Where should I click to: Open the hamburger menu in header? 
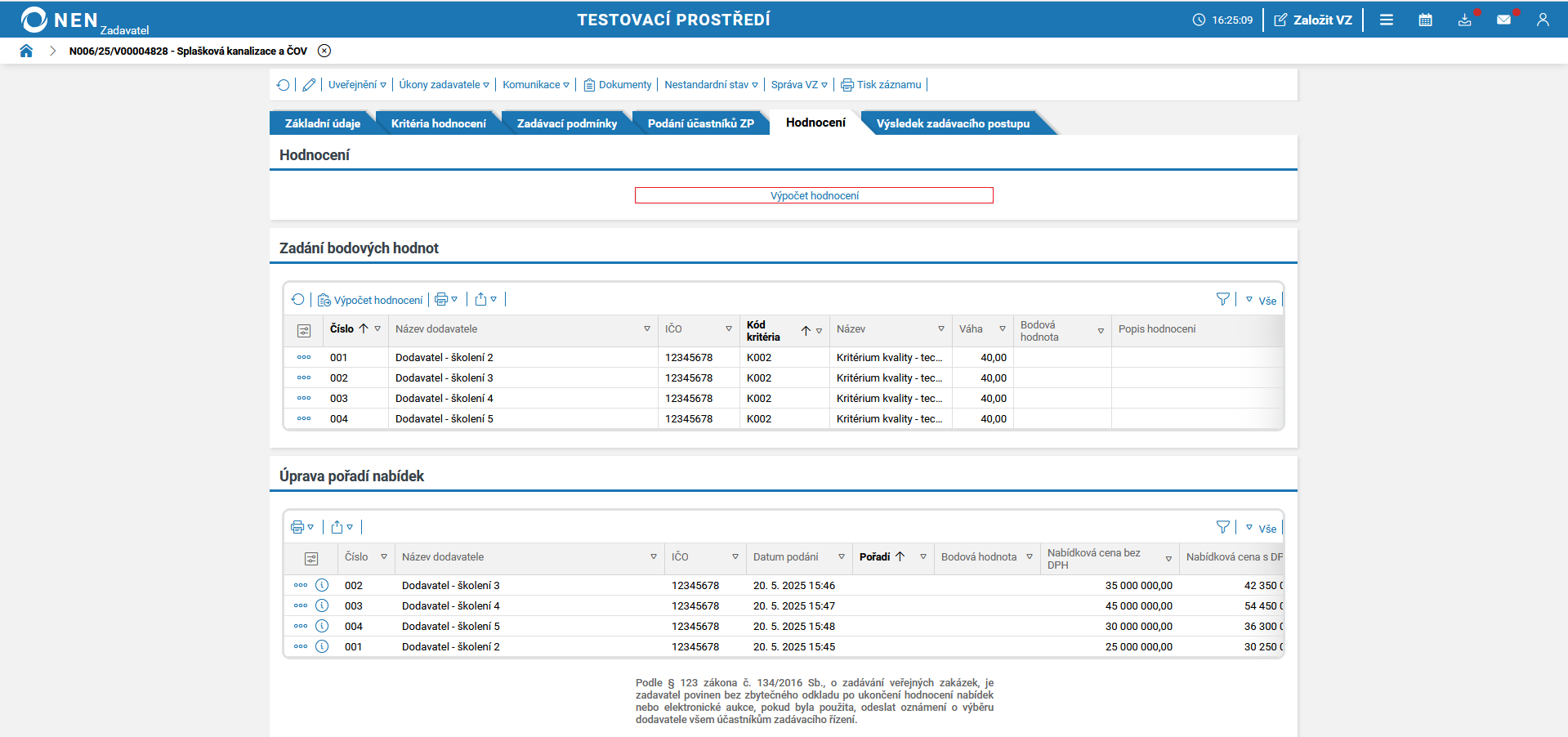click(x=1386, y=20)
